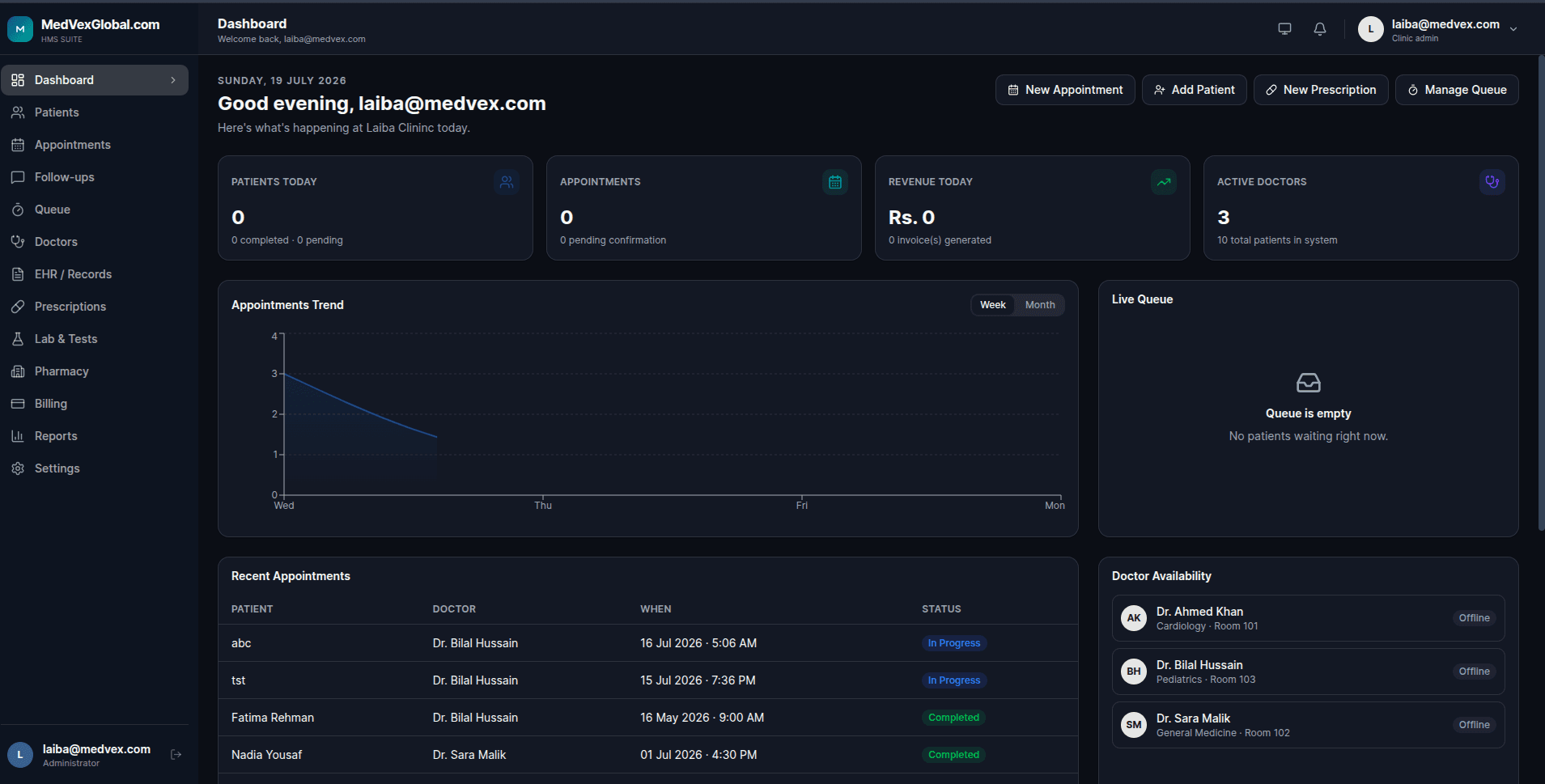Click the STATUS column header
Screen dimensions: 1545x784
click(941, 609)
